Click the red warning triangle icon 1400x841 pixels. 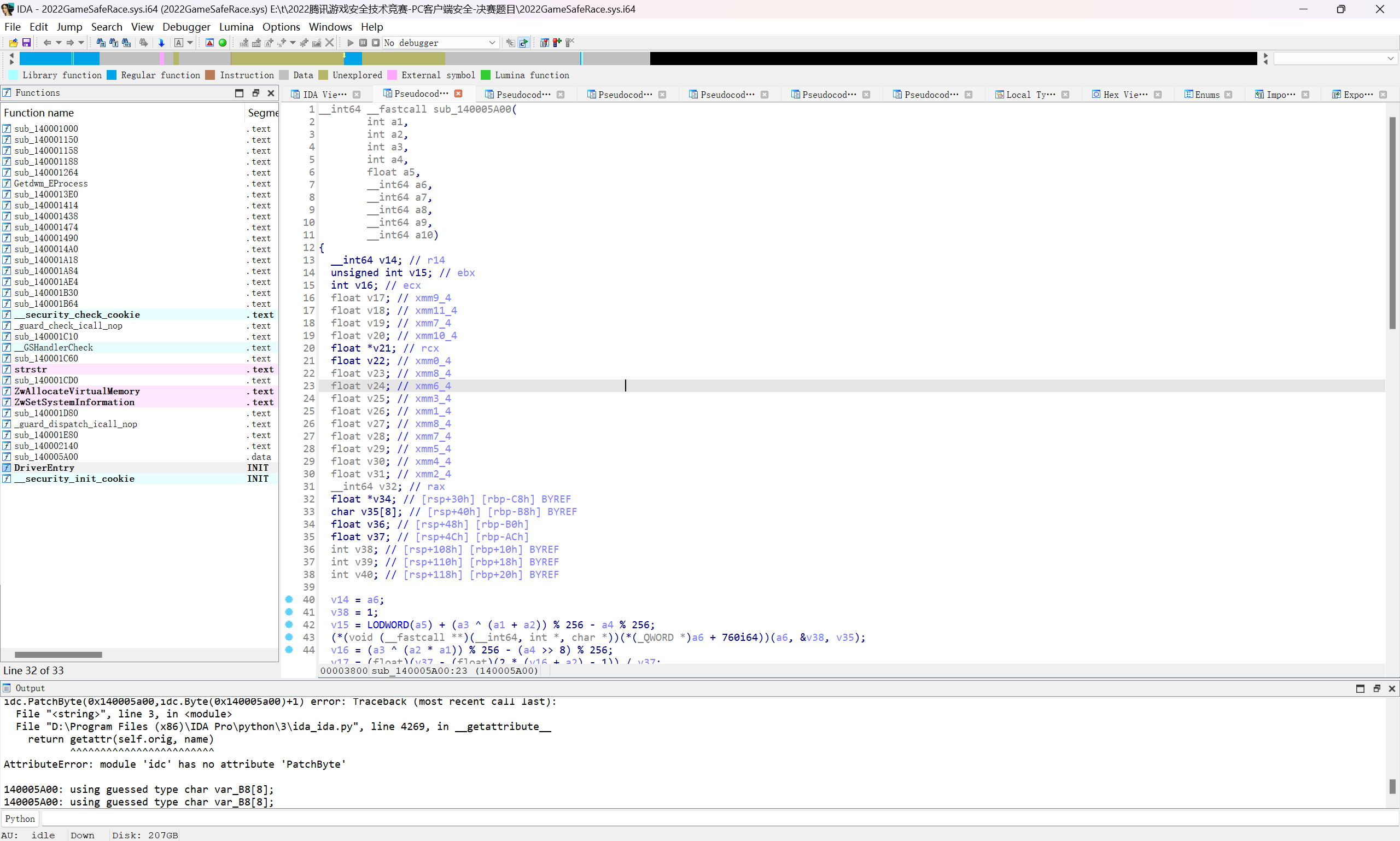(x=209, y=43)
